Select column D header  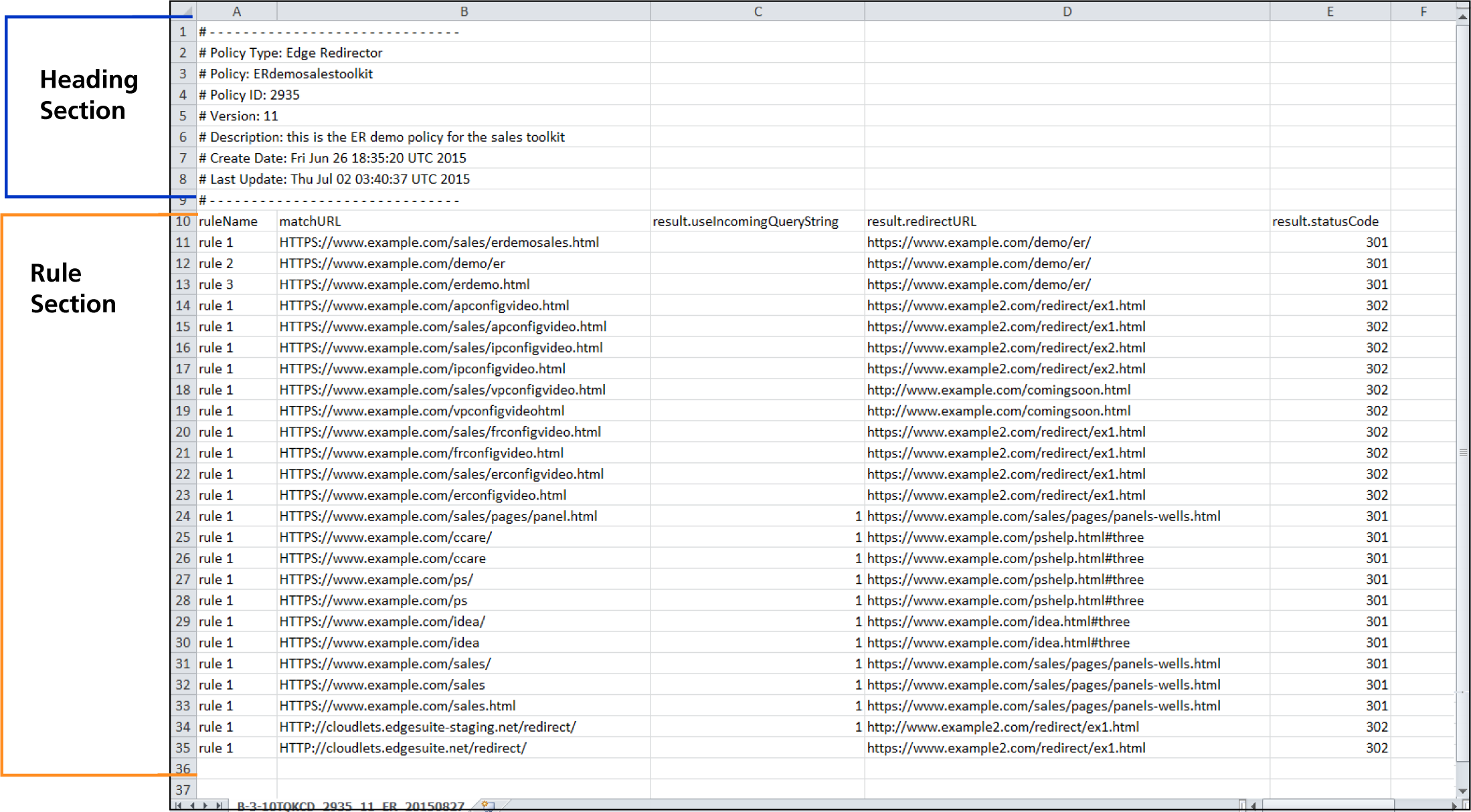tap(1067, 11)
